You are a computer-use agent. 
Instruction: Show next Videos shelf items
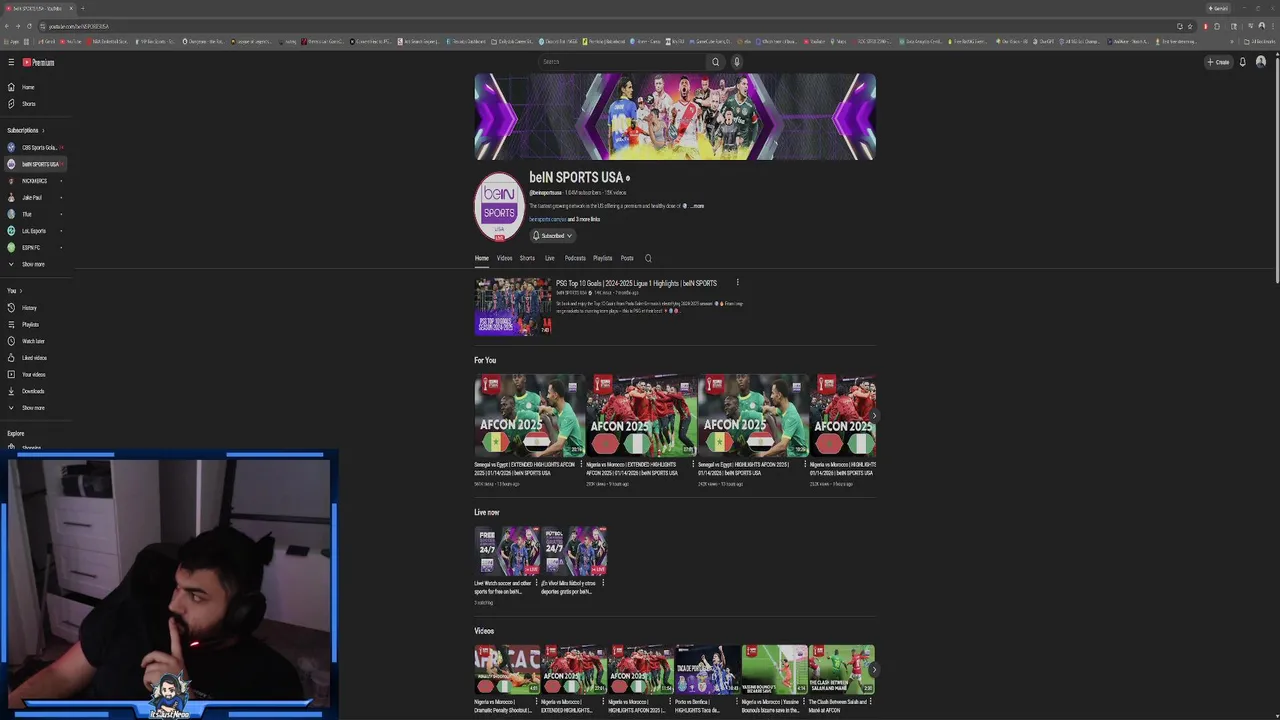pos(873,670)
